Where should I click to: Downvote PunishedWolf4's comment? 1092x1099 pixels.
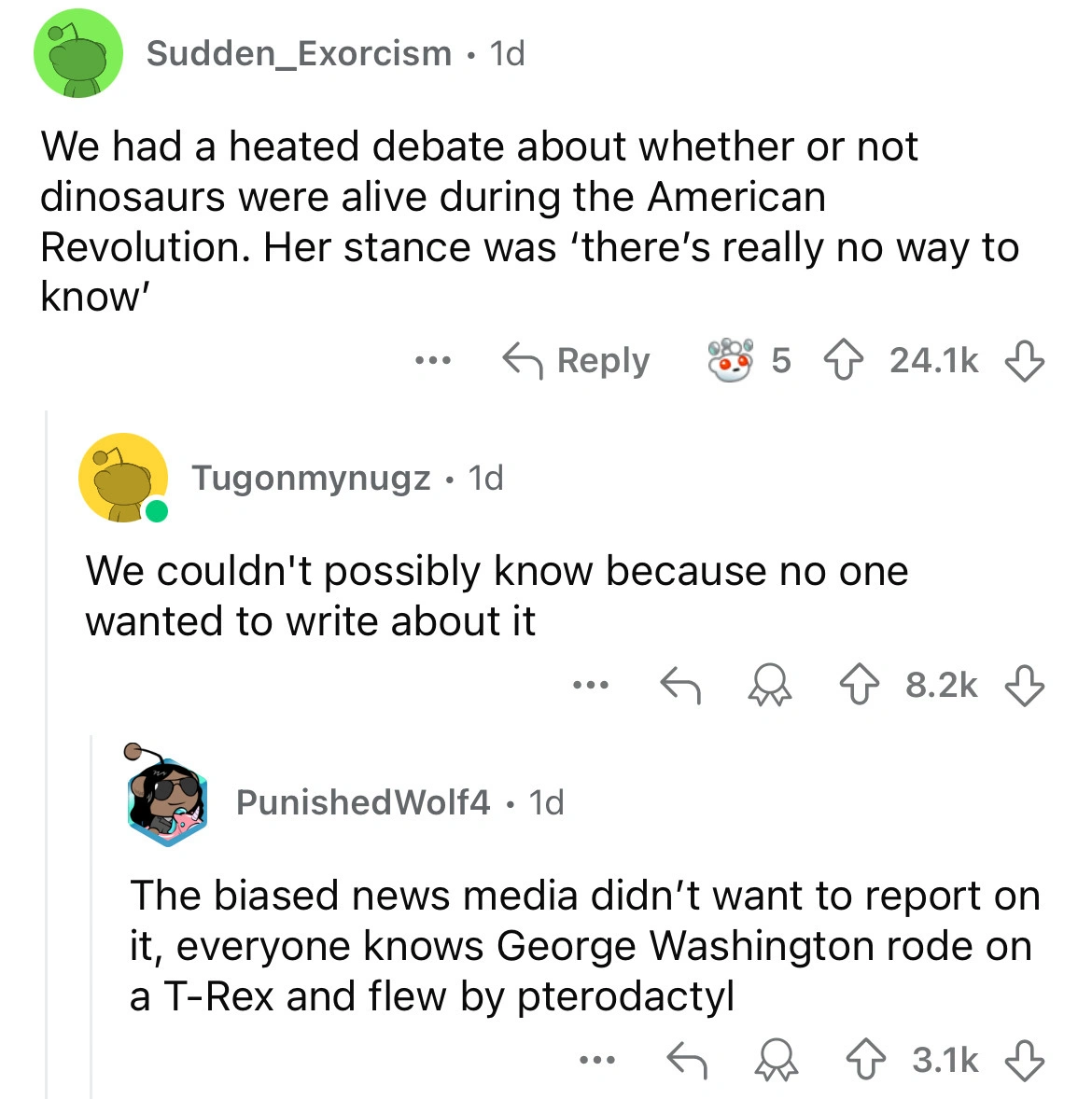(1023, 1060)
